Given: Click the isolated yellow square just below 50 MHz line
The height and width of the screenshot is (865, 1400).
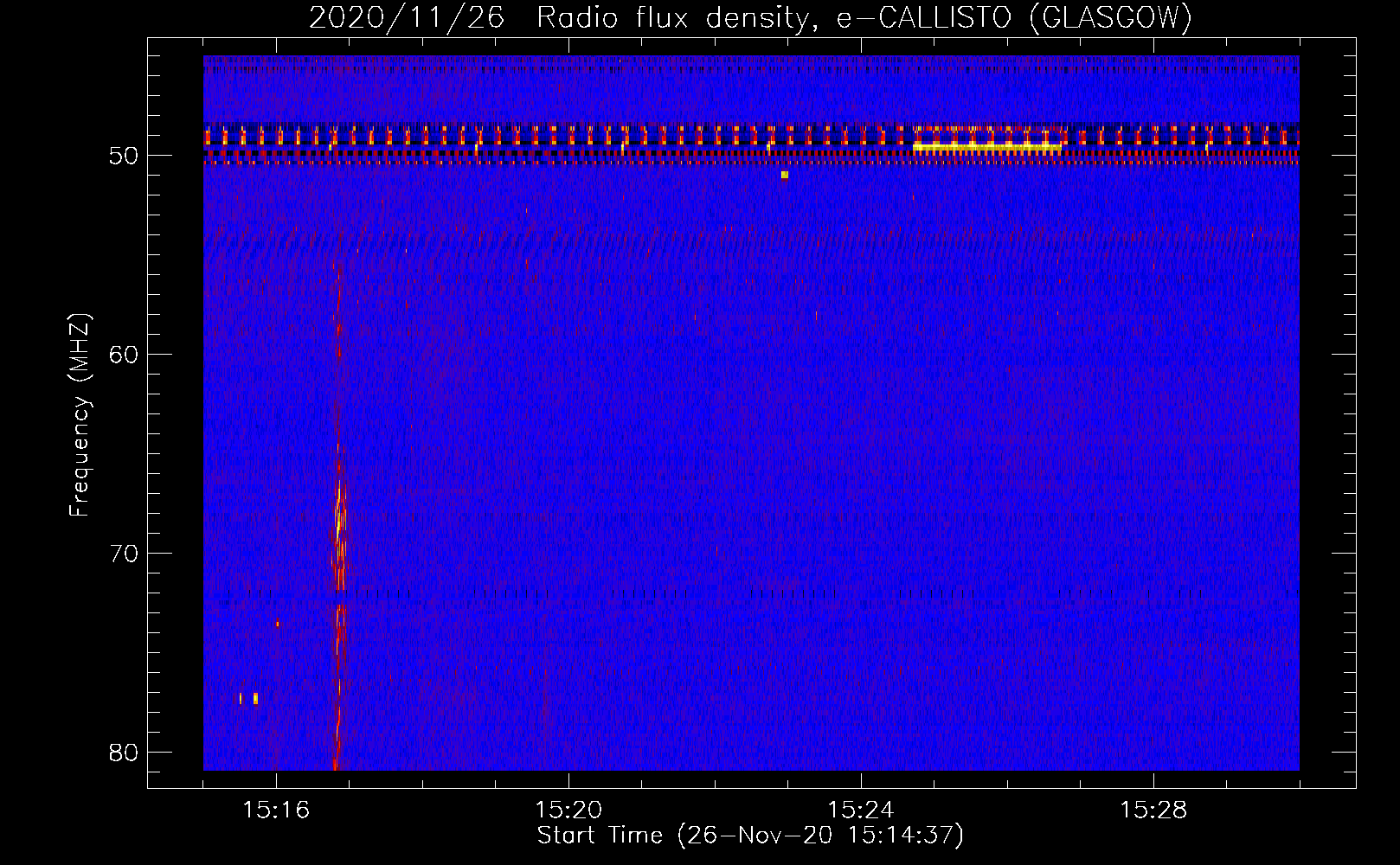Looking at the screenshot, I should [x=785, y=175].
